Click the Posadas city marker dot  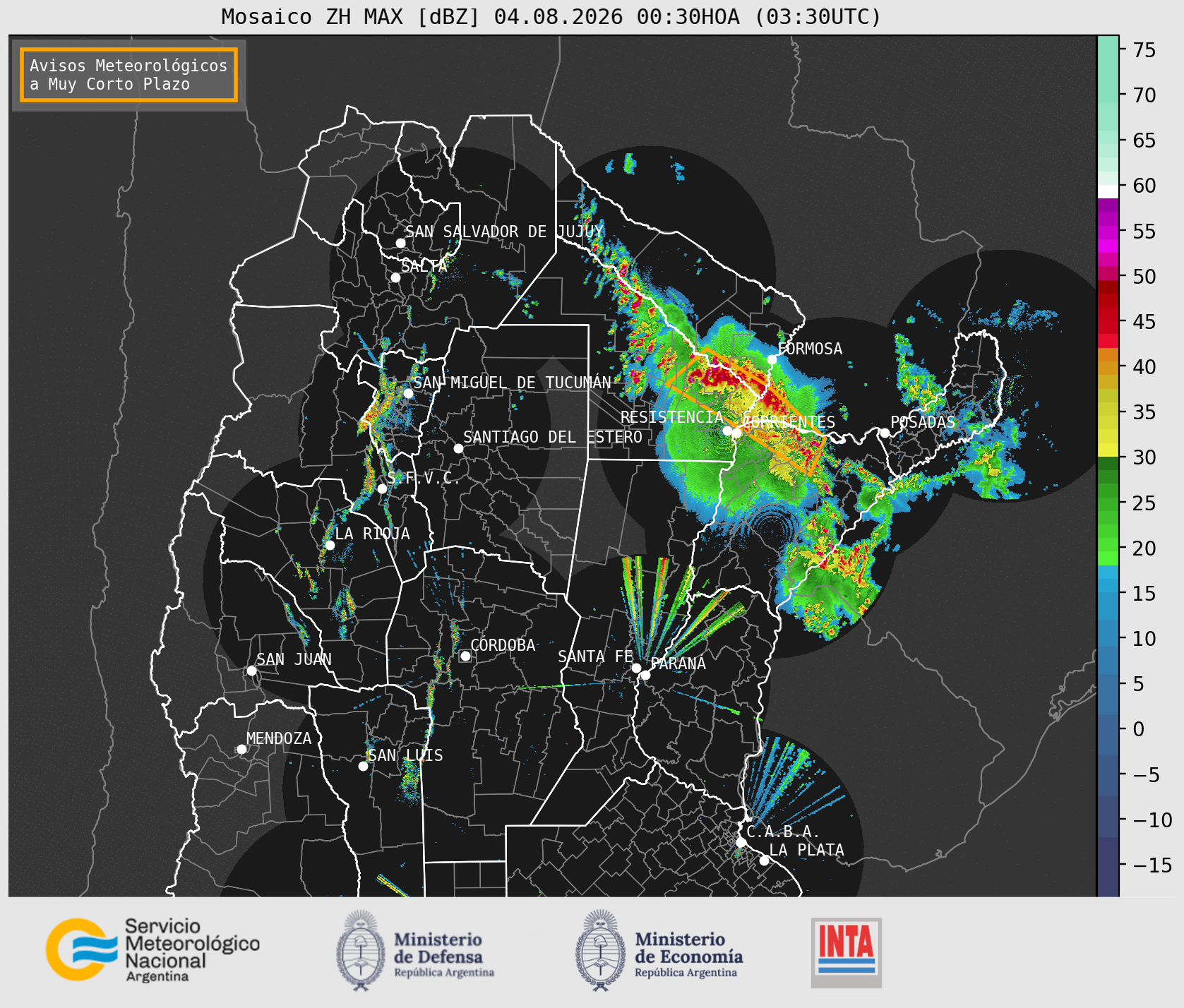[x=884, y=433]
